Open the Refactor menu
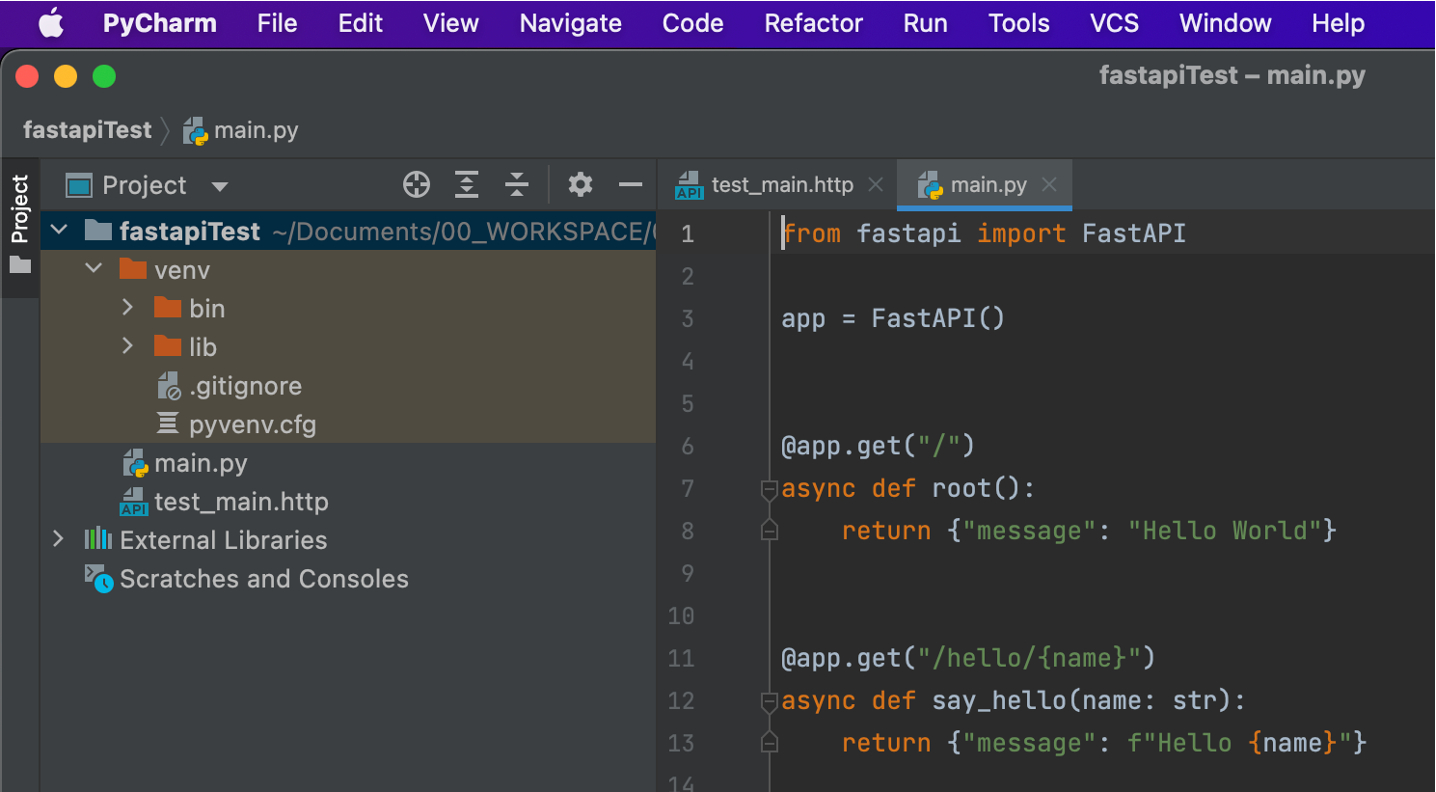Image resolution: width=1436 pixels, height=792 pixels. pos(814,23)
